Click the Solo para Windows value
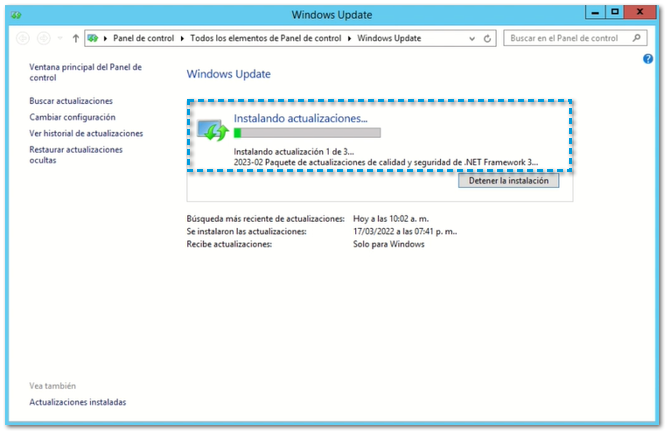Image resolution: width=668 pixels, height=434 pixels. click(389, 244)
